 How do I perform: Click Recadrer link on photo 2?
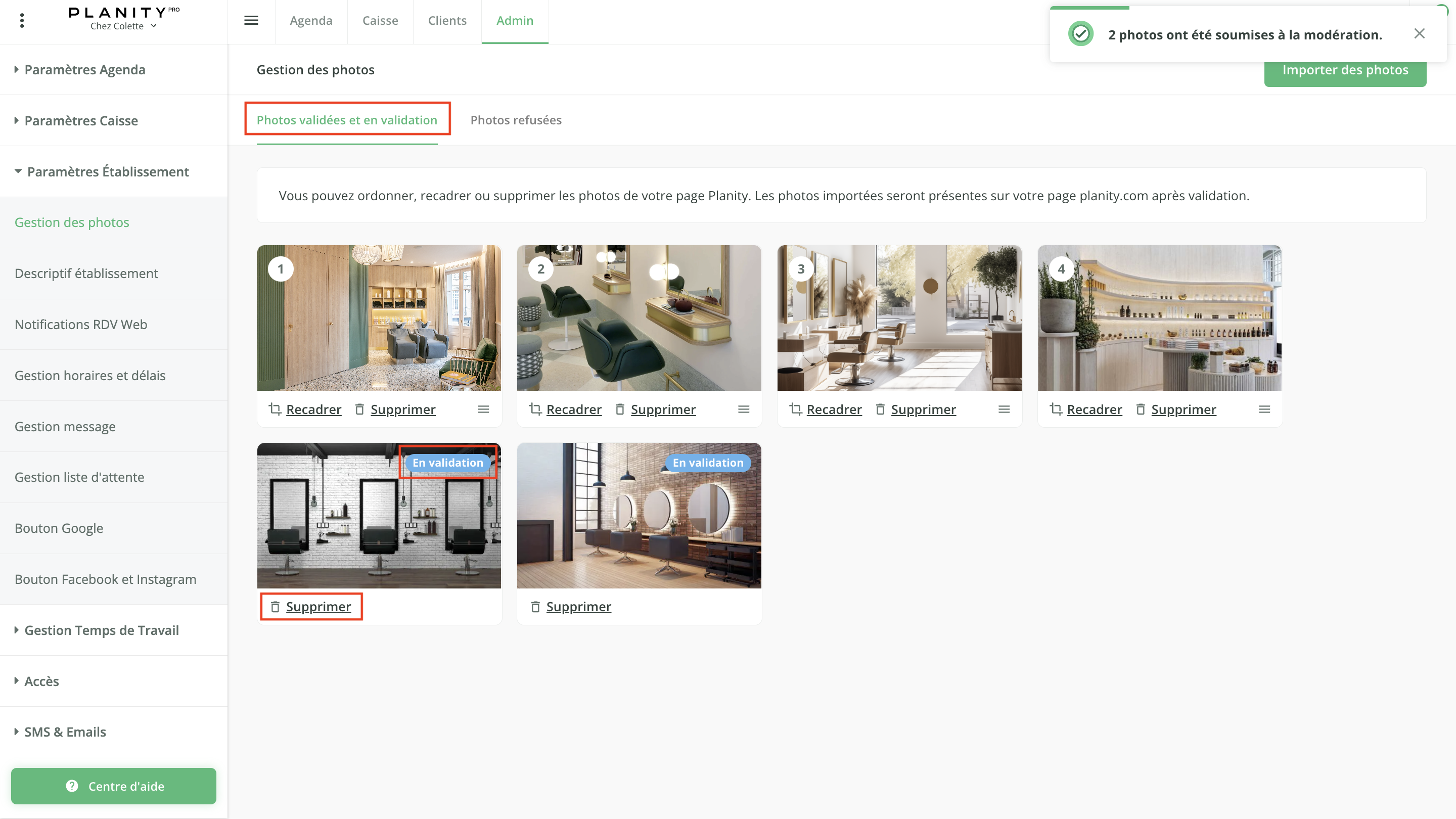point(573,409)
